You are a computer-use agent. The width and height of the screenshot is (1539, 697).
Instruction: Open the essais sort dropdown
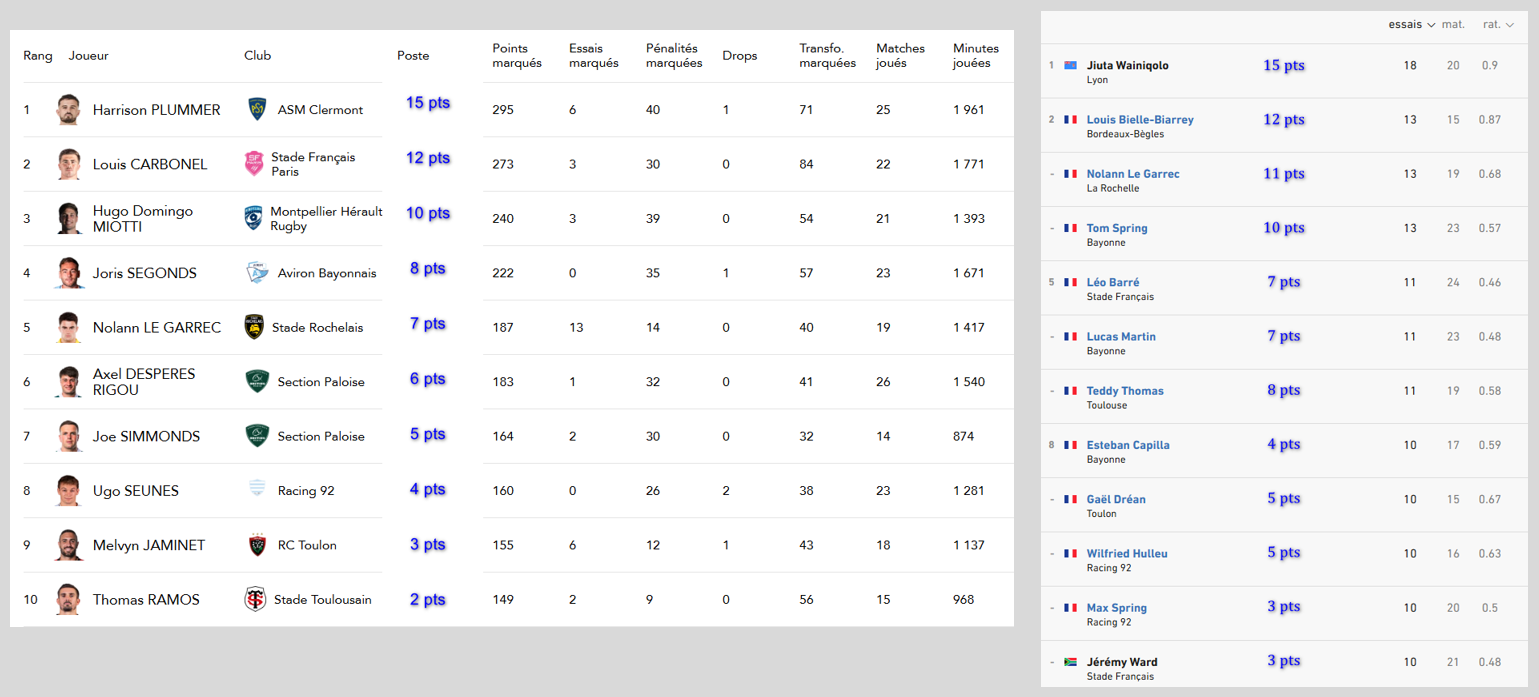point(1412,24)
